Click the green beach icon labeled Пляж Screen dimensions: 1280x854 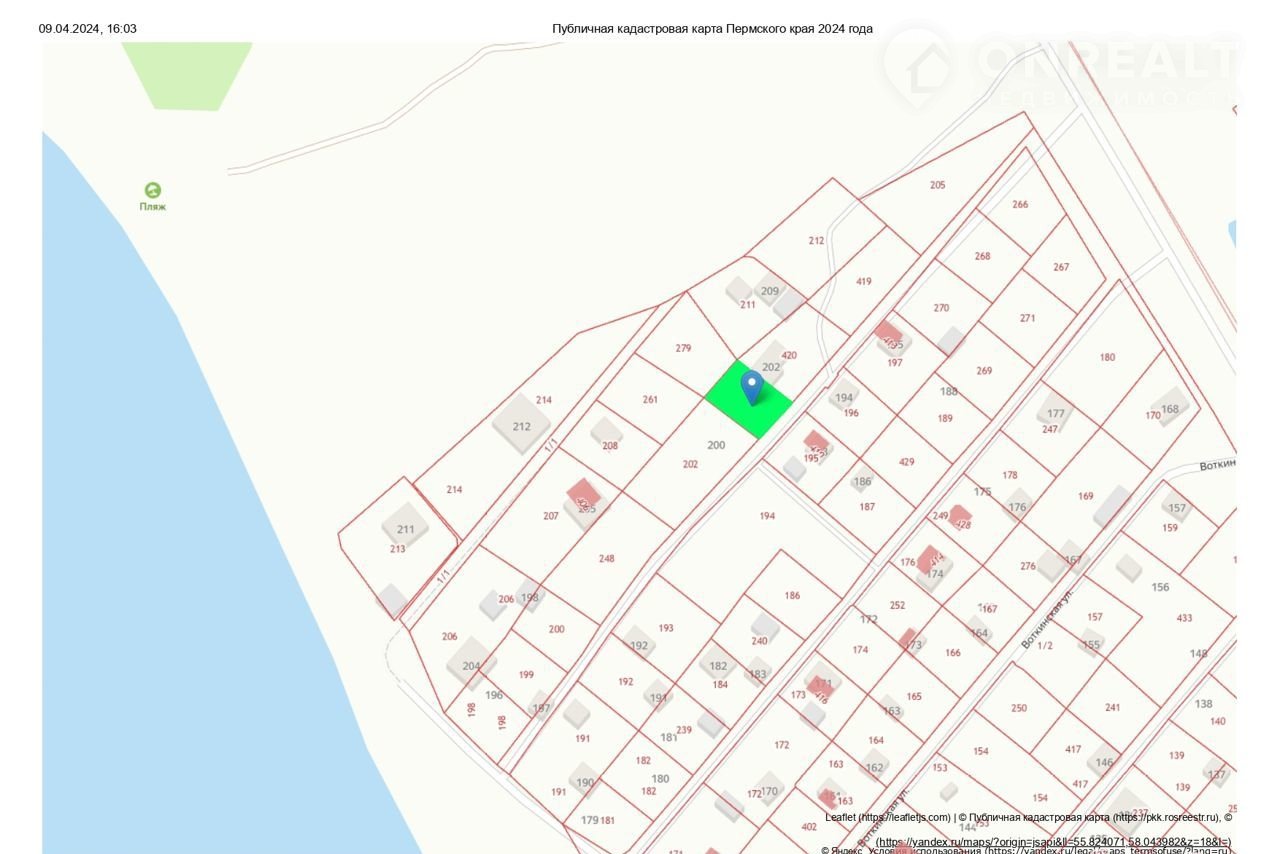click(x=153, y=191)
